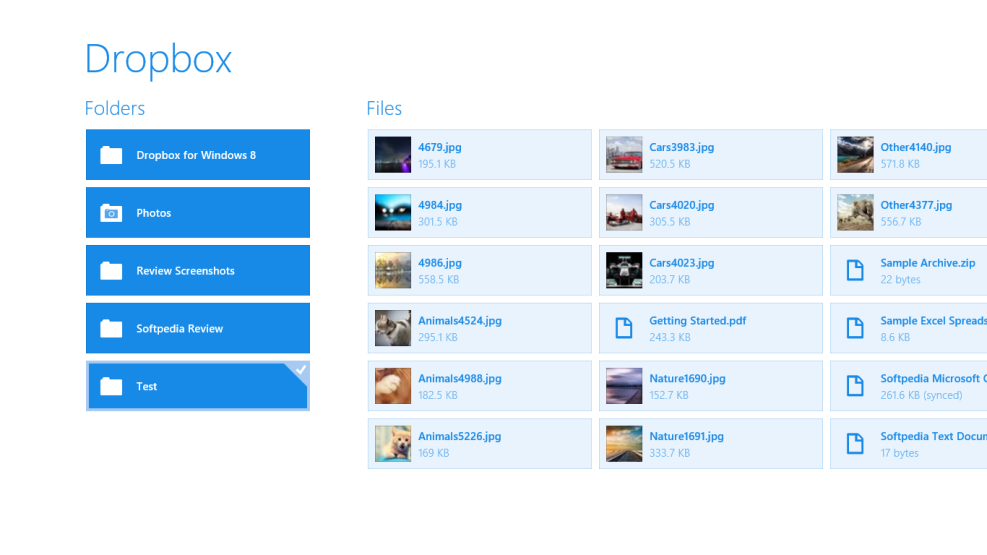Open the Nature1690.jpg thumbnail
The width and height of the screenshot is (987, 555).
click(x=624, y=386)
